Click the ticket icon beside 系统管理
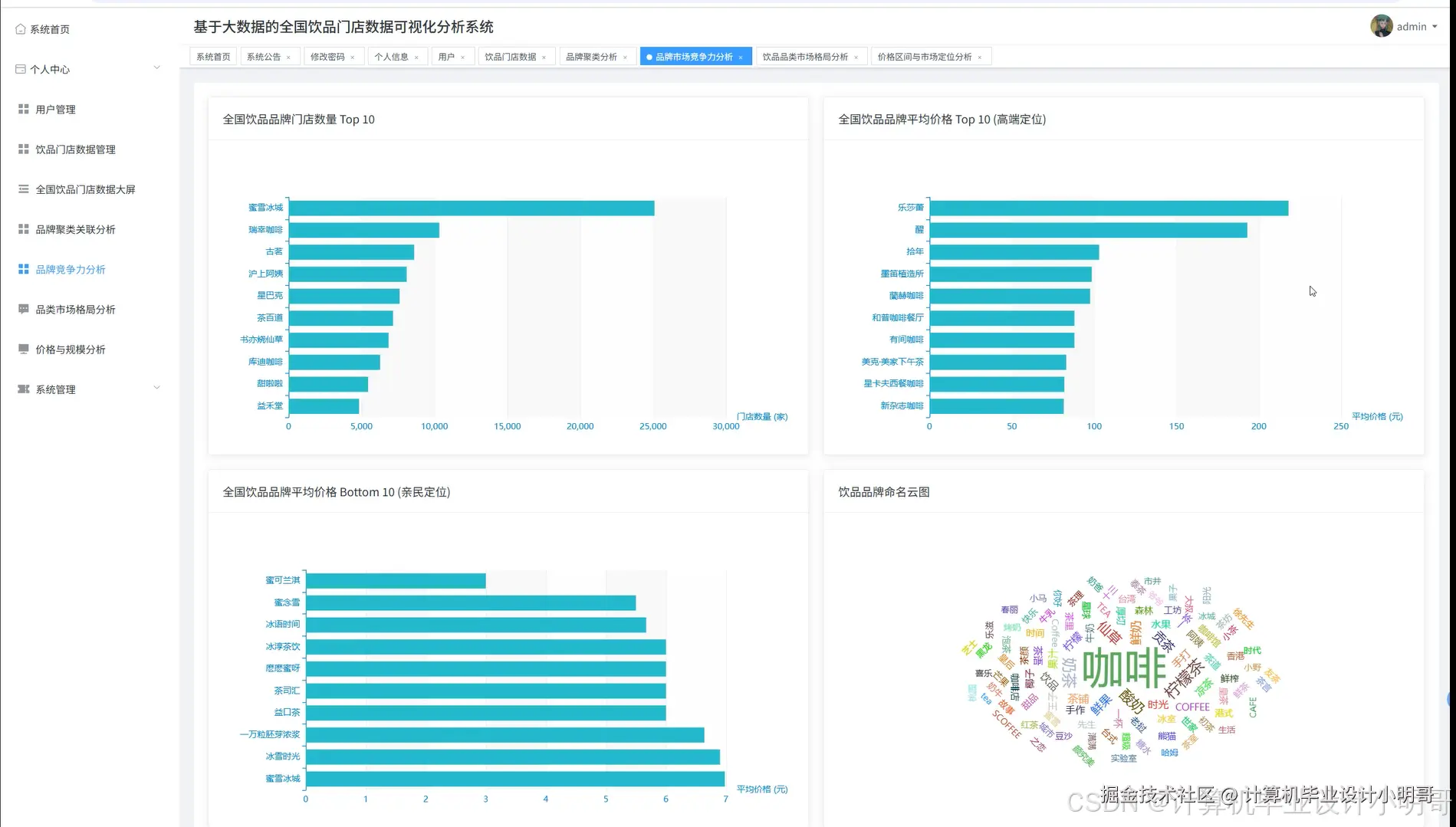Screen dimensions: 1456x827 [24, 389]
